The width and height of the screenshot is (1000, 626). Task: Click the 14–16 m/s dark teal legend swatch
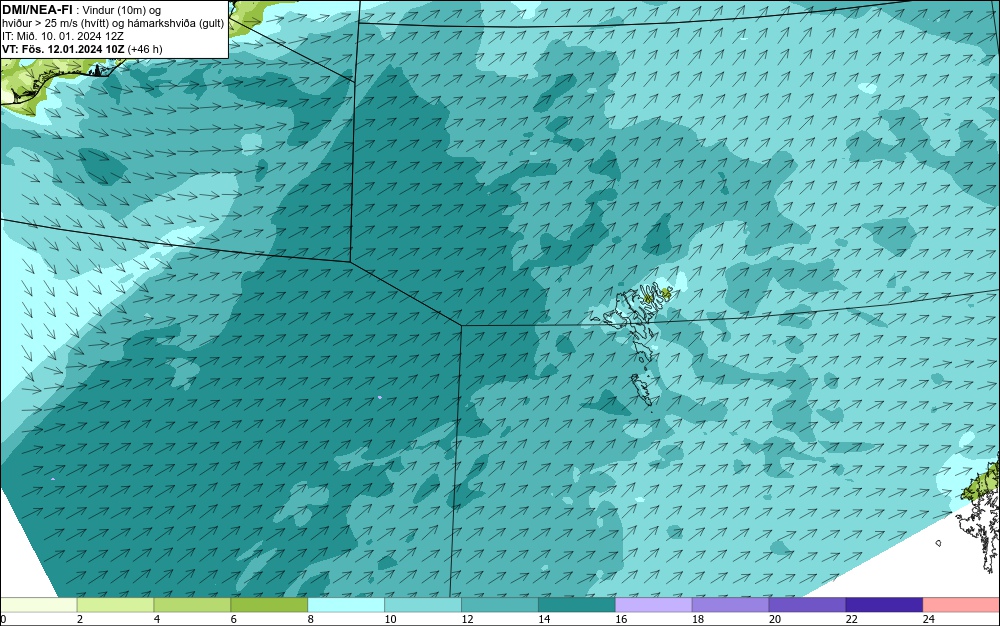(x=577, y=605)
